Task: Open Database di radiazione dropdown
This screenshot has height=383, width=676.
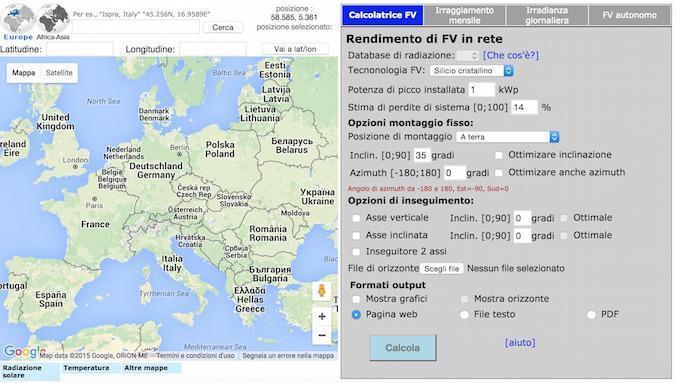Action: pos(468,56)
